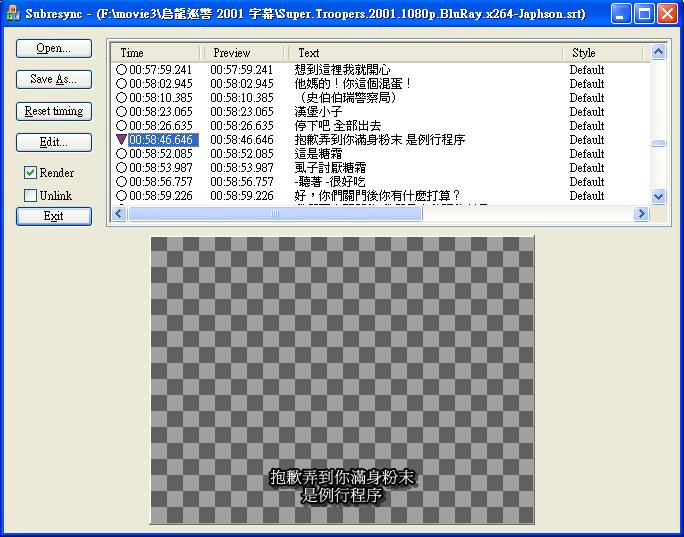Screen dimensions: 684x537
Task: Minimize the Subresync window
Action: pyautogui.click(x=620, y=14)
